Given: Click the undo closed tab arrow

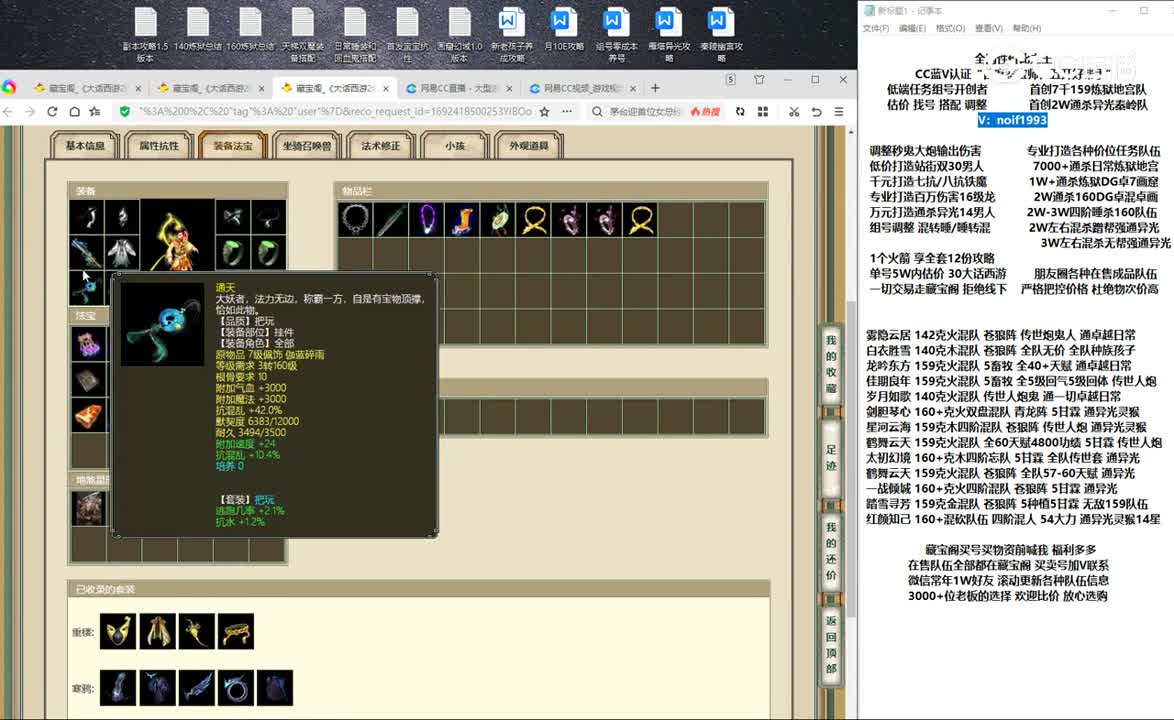Looking at the screenshot, I should point(816,112).
